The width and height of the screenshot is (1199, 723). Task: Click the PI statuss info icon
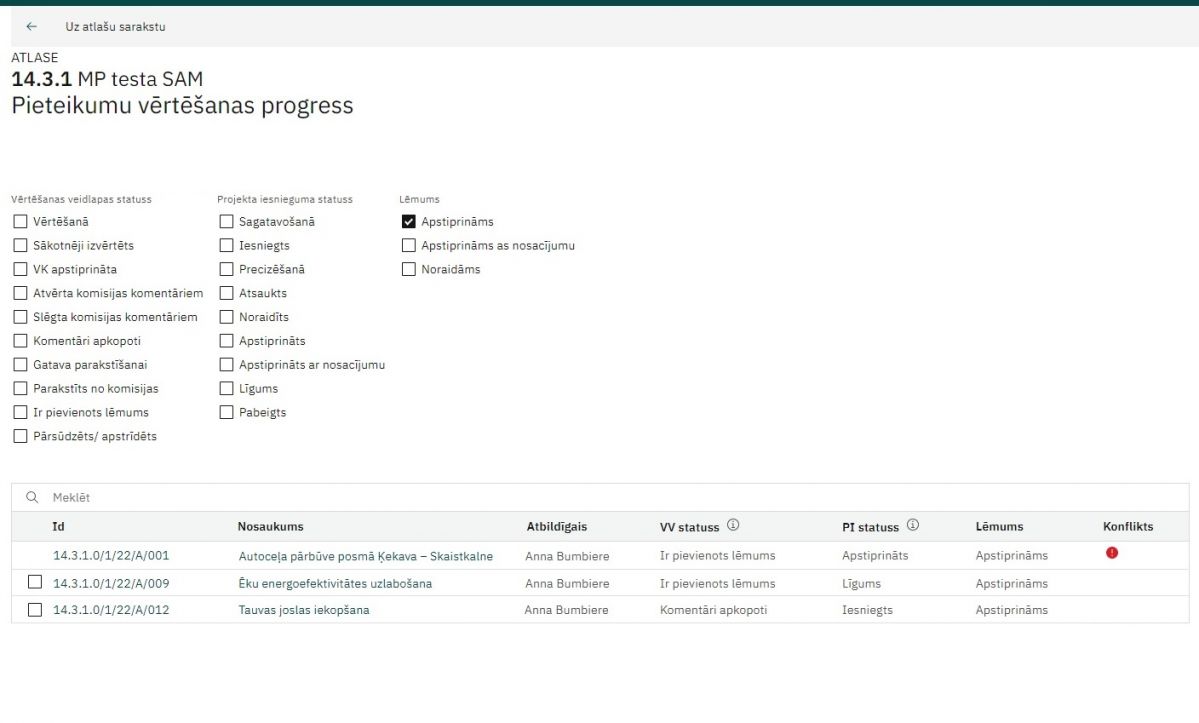coord(913,526)
